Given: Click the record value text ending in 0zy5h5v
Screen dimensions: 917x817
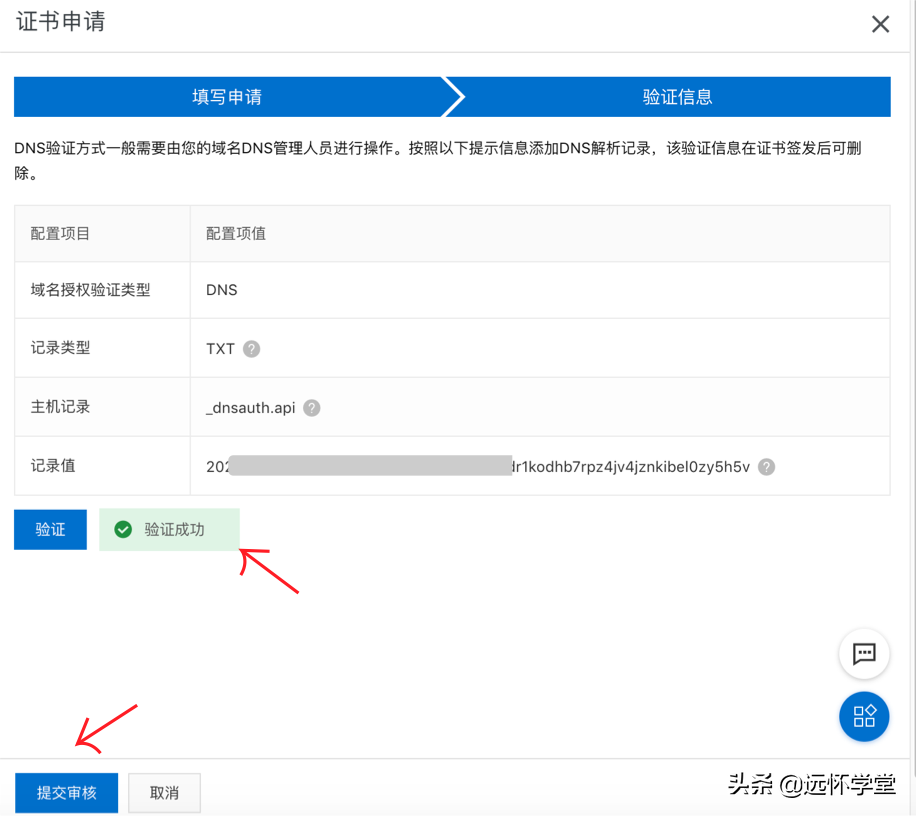Looking at the screenshot, I should click(630, 467).
